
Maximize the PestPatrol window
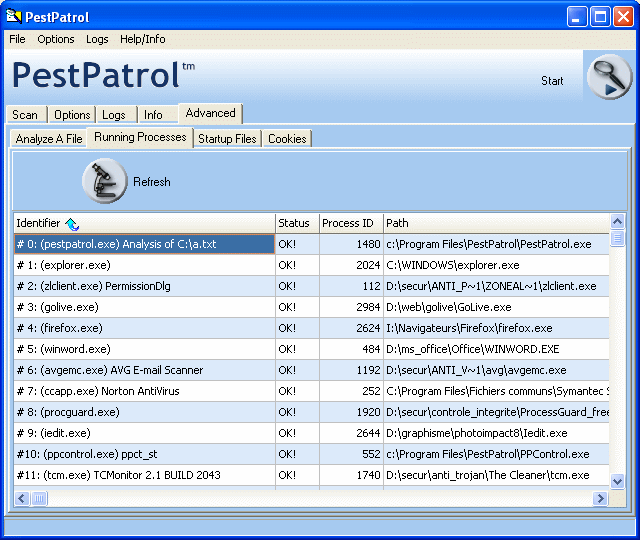tap(600, 17)
